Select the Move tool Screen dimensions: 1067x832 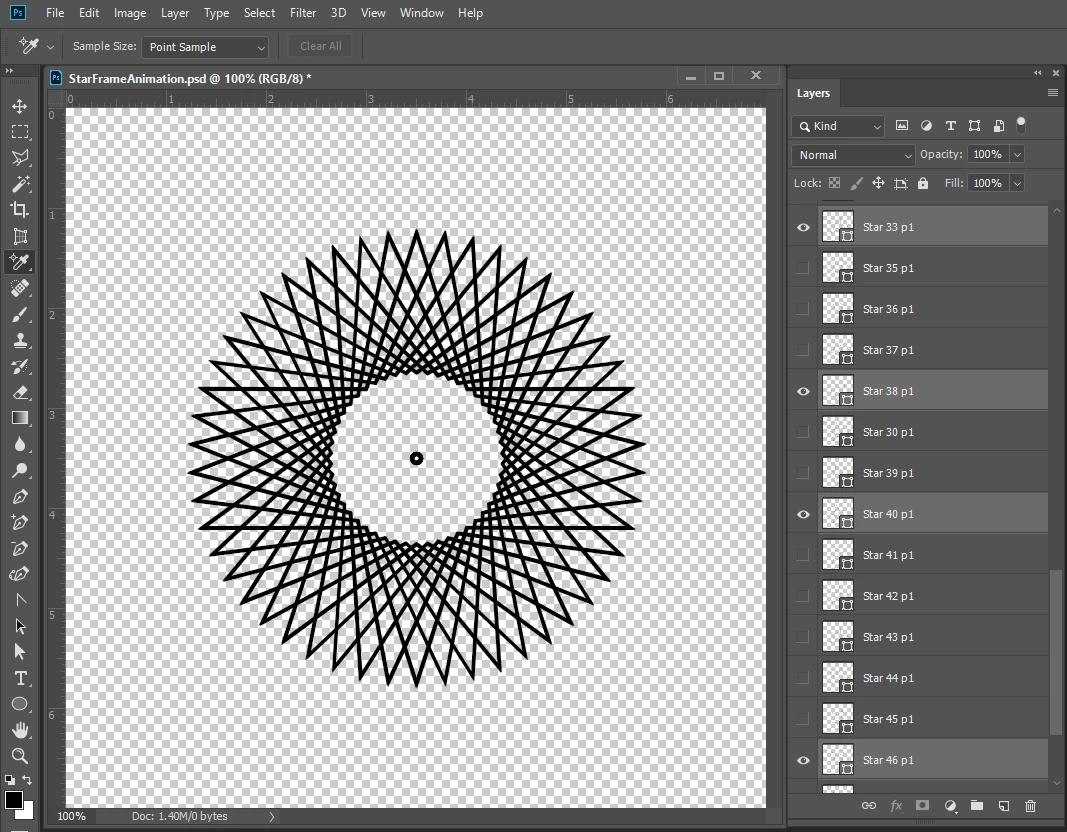(x=20, y=106)
